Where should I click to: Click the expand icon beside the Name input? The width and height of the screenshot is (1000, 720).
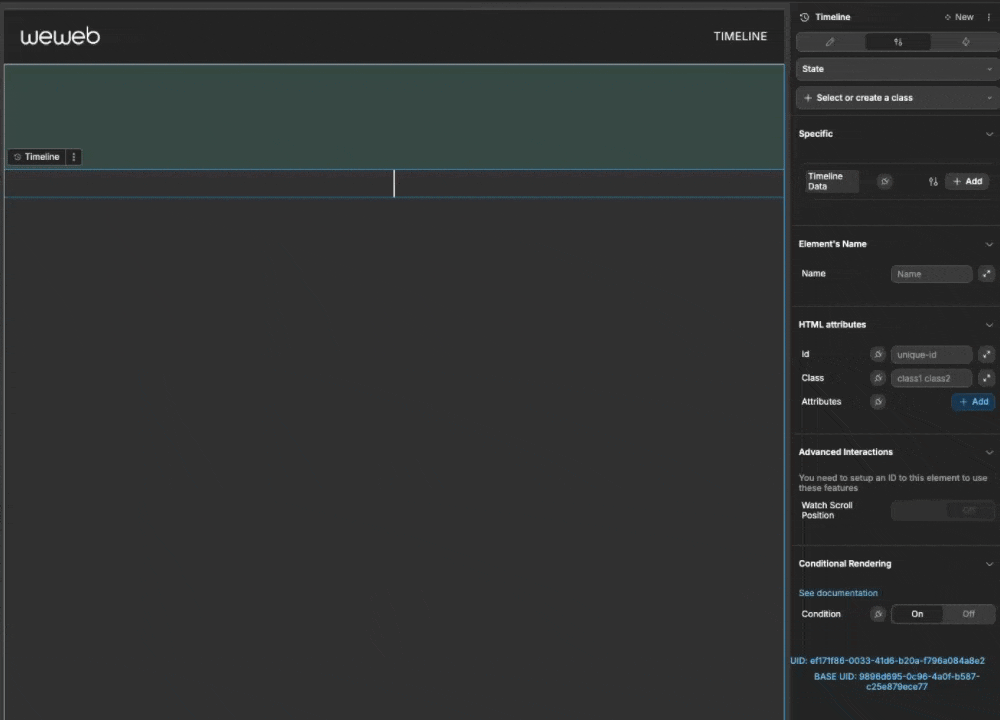click(x=986, y=273)
